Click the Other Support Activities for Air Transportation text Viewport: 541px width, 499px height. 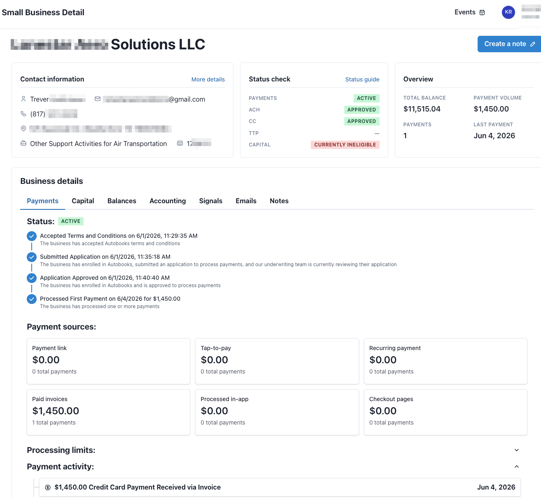point(98,144)
